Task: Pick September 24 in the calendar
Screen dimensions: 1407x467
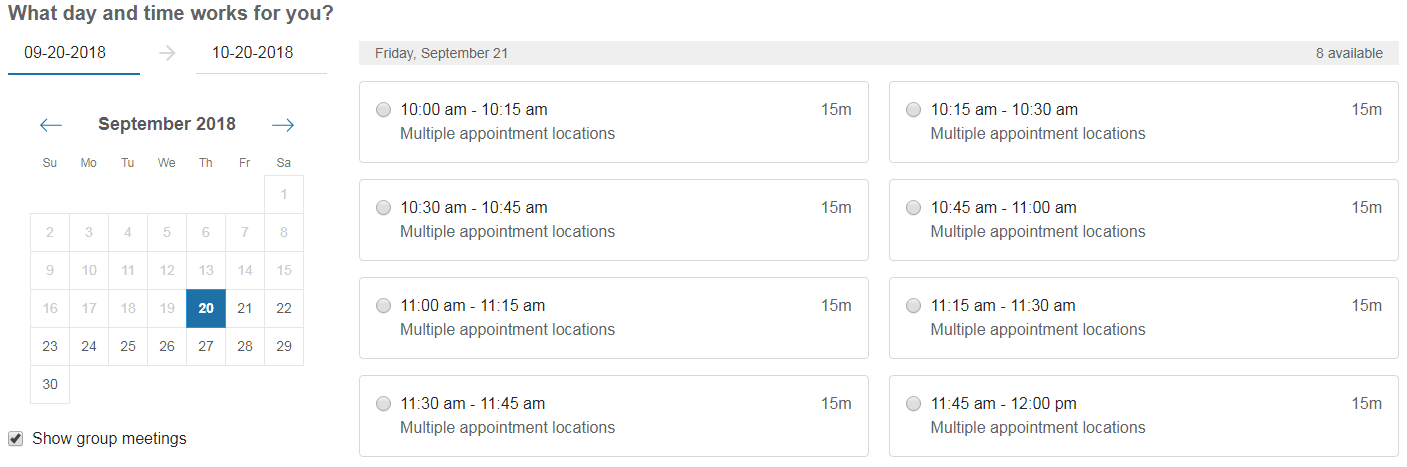Action: (x=89, y=346)
